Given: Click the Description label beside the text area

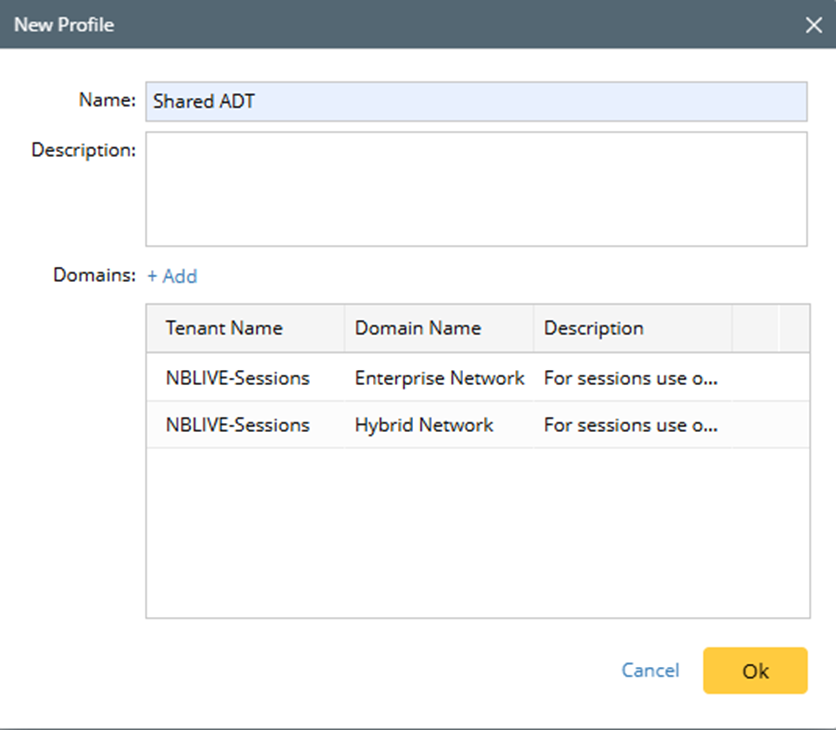Looking at the screenshot, I should pos(83,150).
